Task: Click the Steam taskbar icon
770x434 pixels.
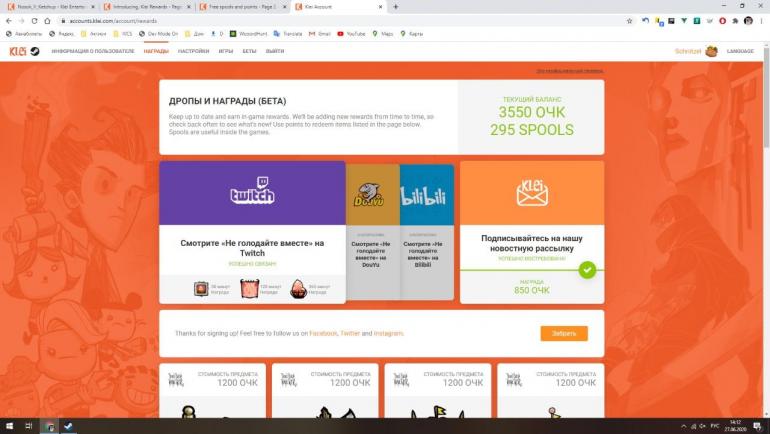Action: pyautogui.click(x=68, y=426)
